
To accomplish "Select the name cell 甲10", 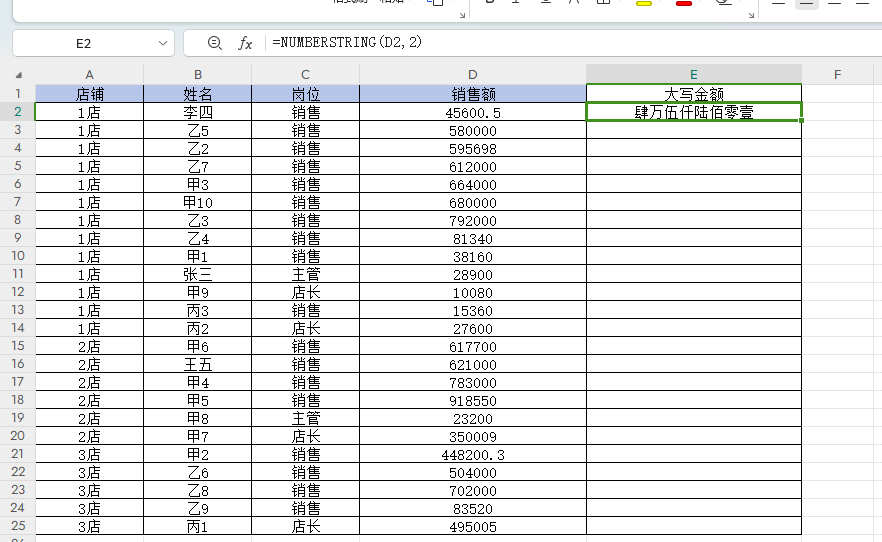I will (197, 202).
